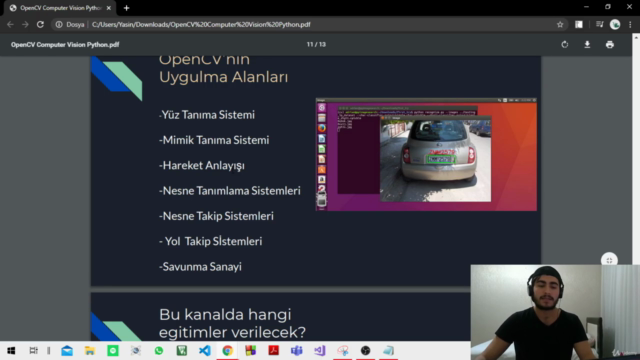
Task: Click the address bar with the PDF path
Action: pos(310,24)
